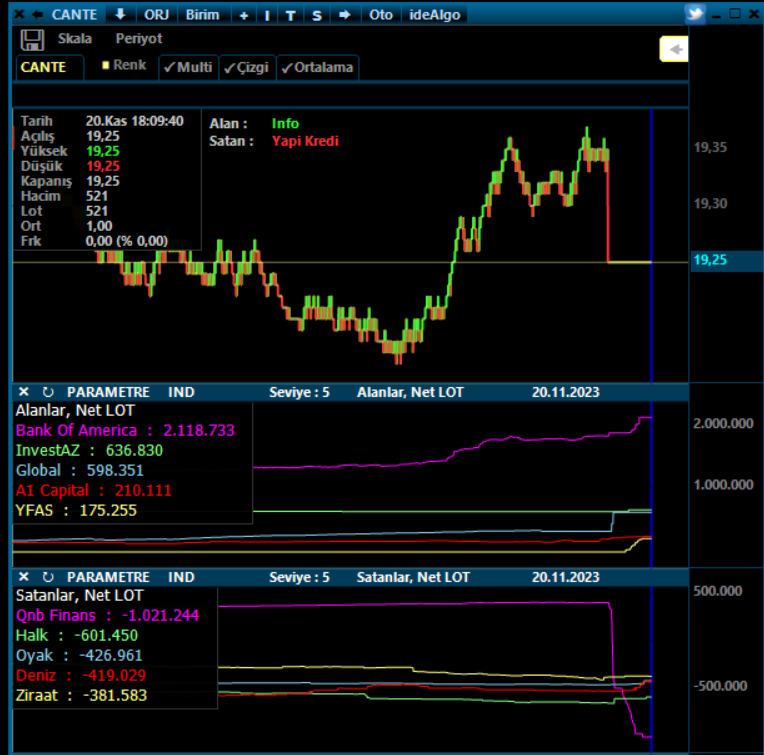Close the Alanlar Net LOT indicator panel
Screen dimensions: 764x755
click(x=23, y=392)
